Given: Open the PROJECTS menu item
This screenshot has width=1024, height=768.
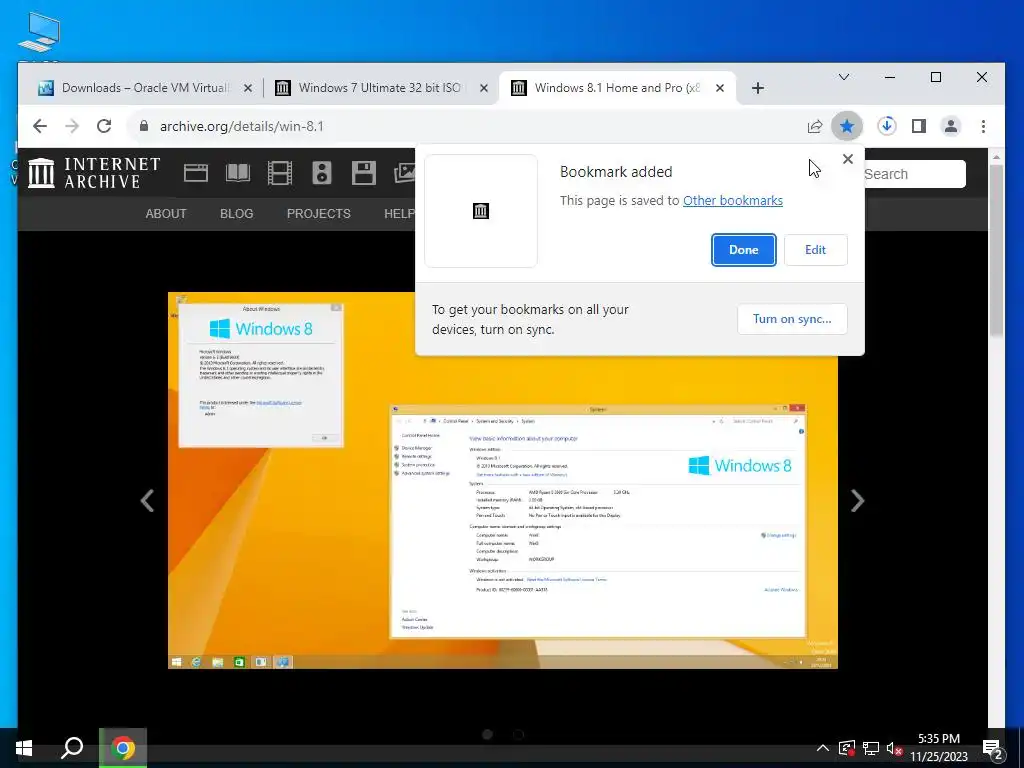Looking at the screenshot, I should [319, 214].
